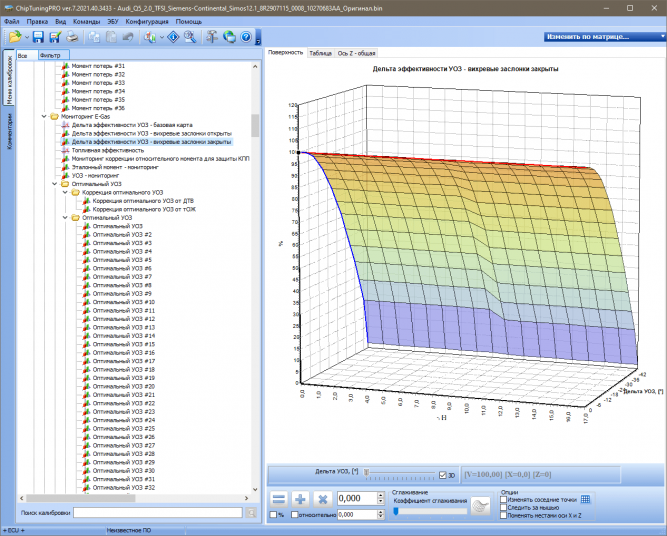Collapse the Мониторинг E-Gas tree node
Screen dimensions: 667x536
point(44,117)
